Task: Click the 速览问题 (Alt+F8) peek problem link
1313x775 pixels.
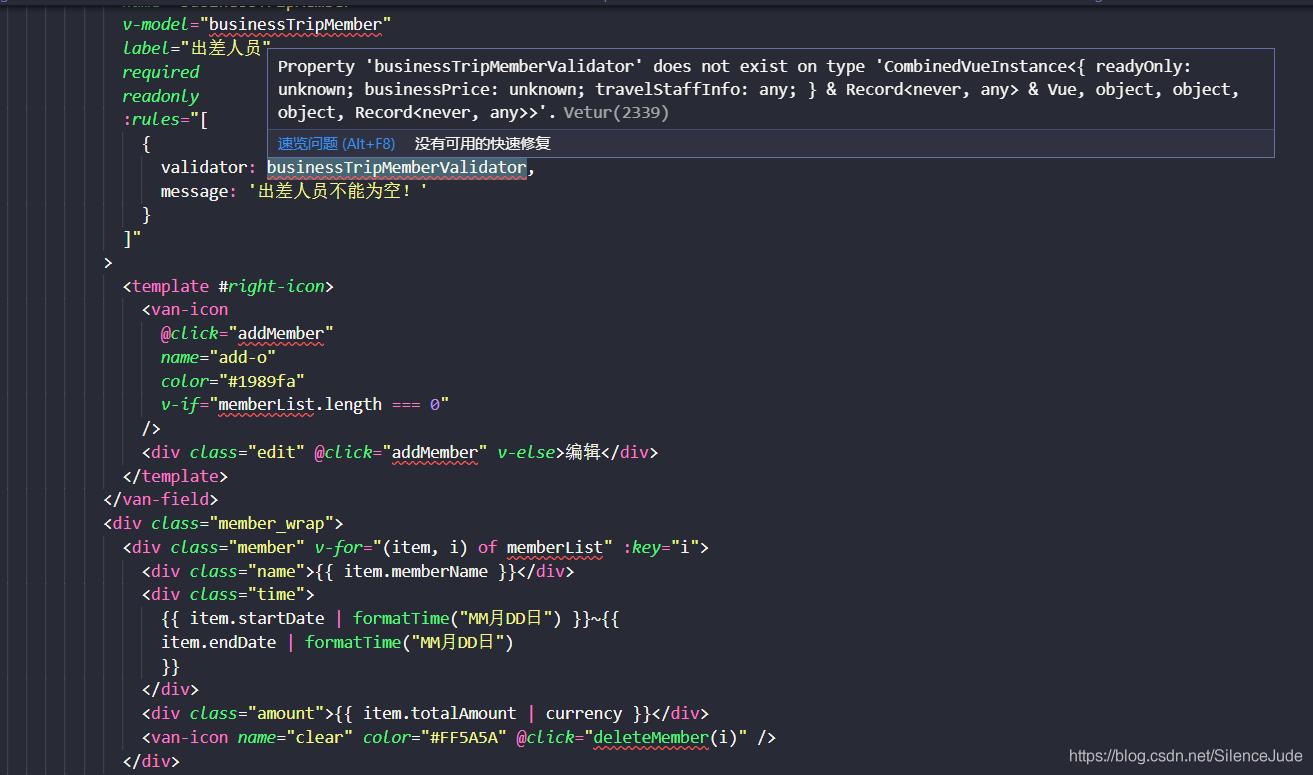Action: (x=336, y=144)
